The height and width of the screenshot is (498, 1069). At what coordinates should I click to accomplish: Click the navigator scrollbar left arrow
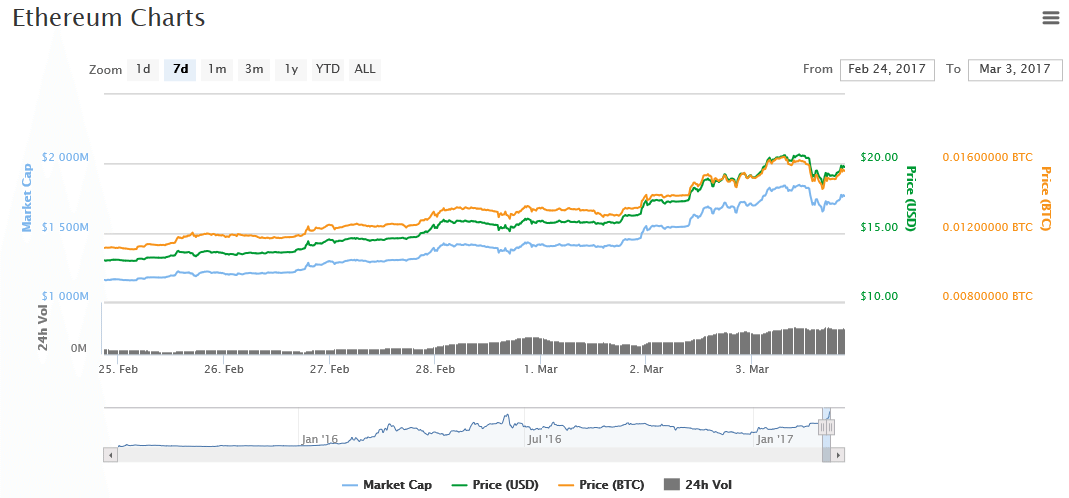click(x=111, y=455)
